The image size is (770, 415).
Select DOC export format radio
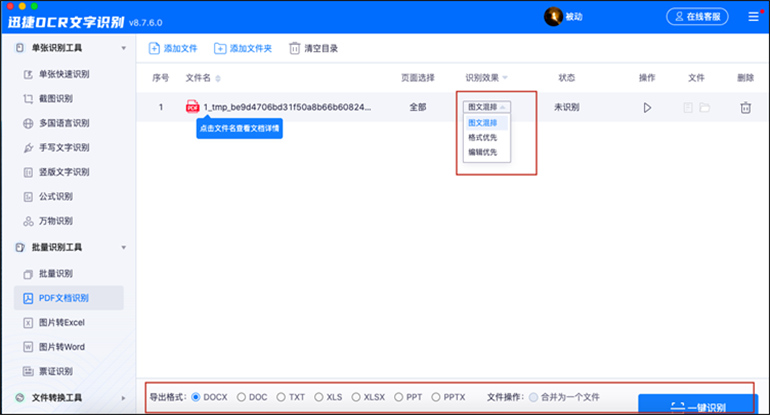(x=241, y=397)
